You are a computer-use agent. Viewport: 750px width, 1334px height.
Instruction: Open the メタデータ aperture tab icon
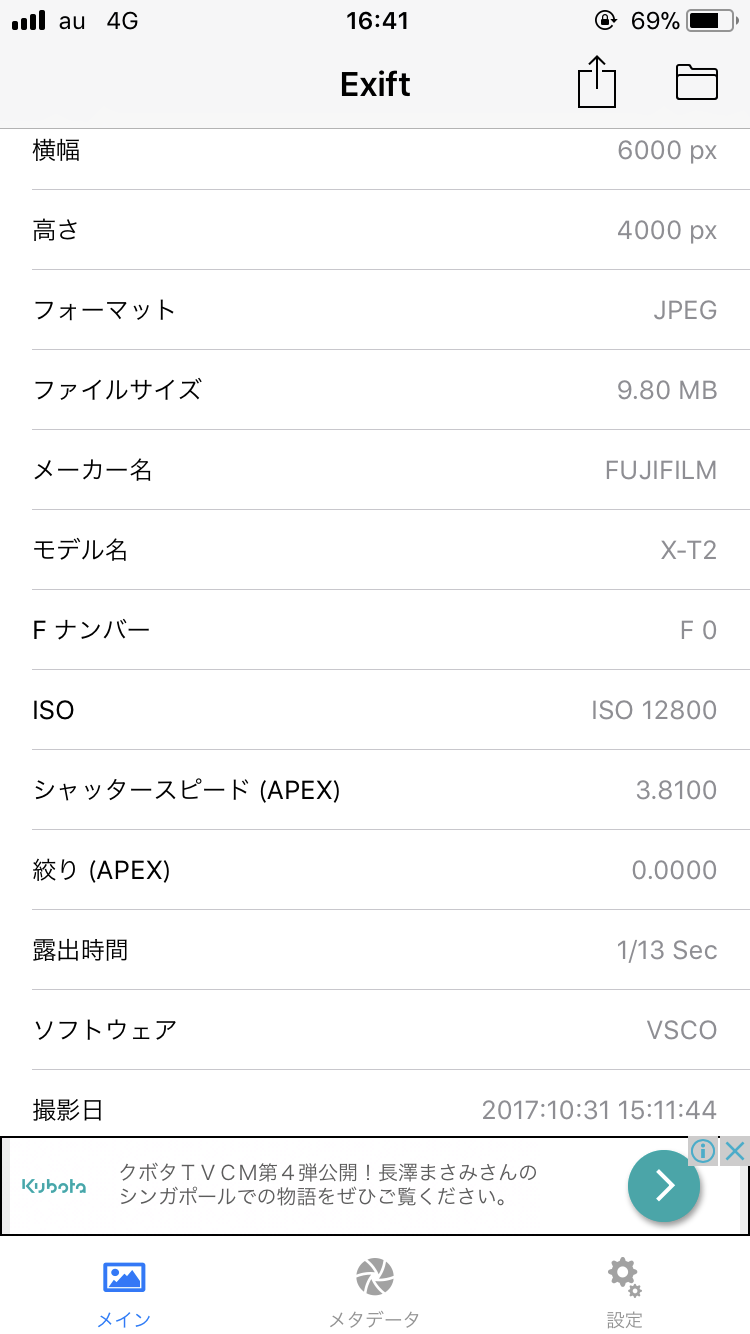[x=375, y=1277]
